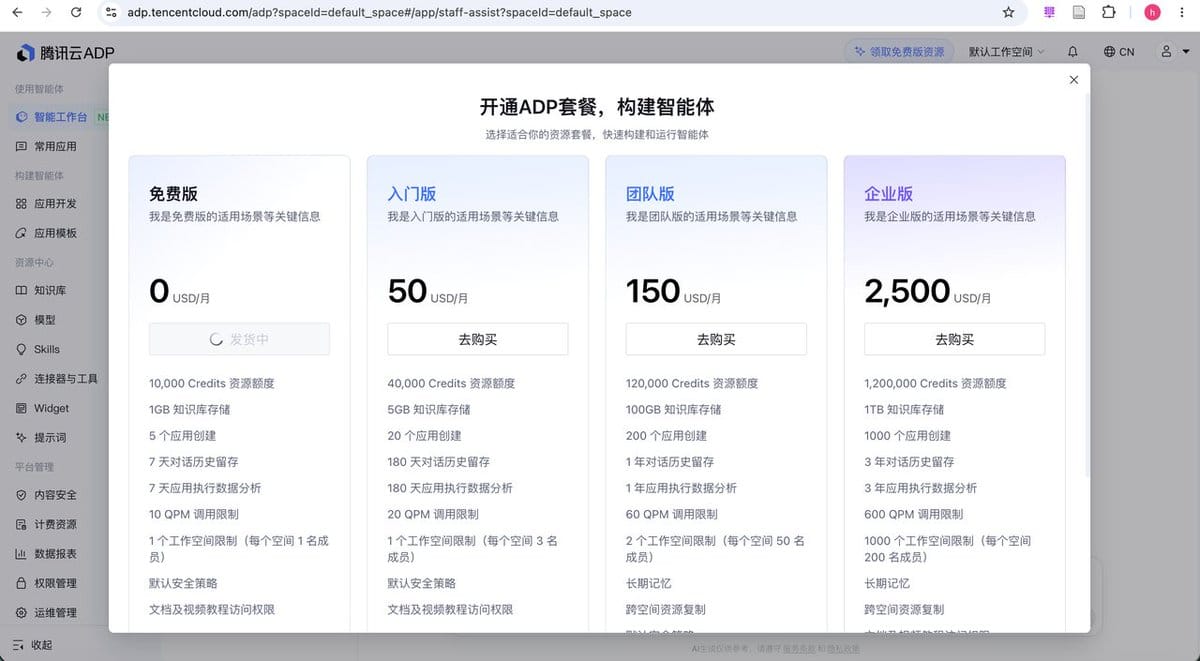Click the 企业版 plan title
Viewport: 1200px width, 661px height.
point(889,194)
